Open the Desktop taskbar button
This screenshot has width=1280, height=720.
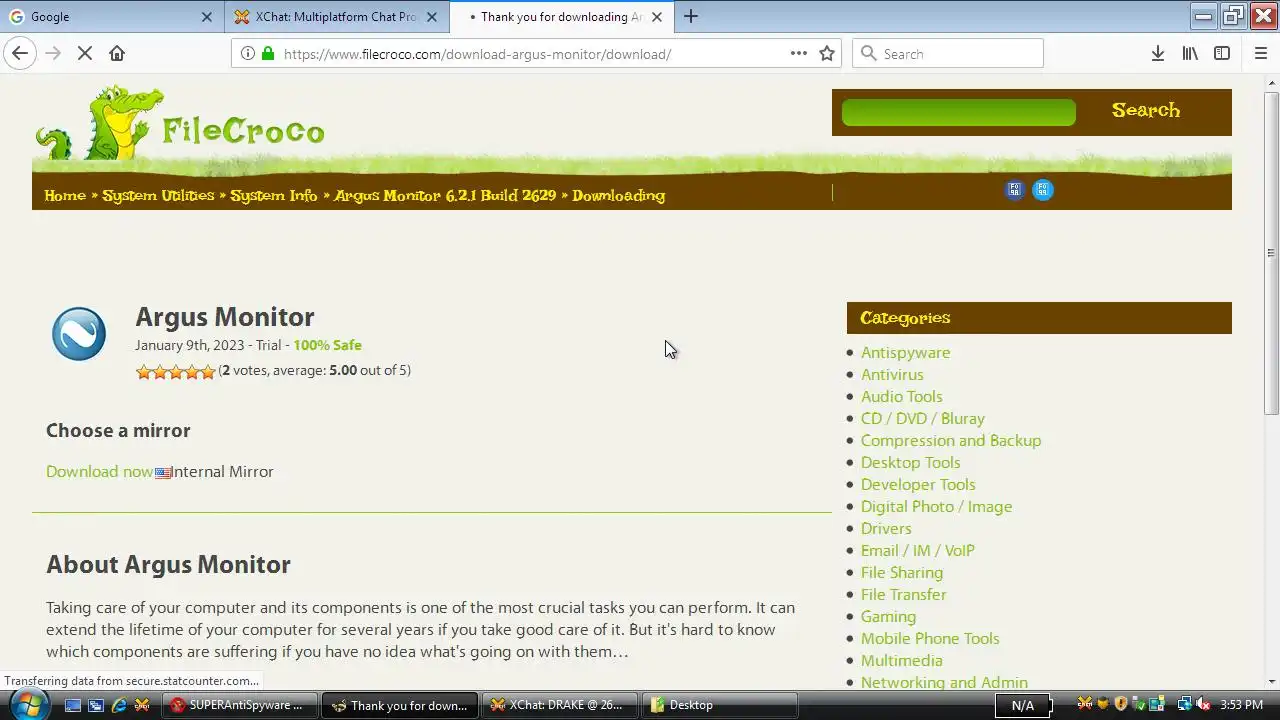720,705
